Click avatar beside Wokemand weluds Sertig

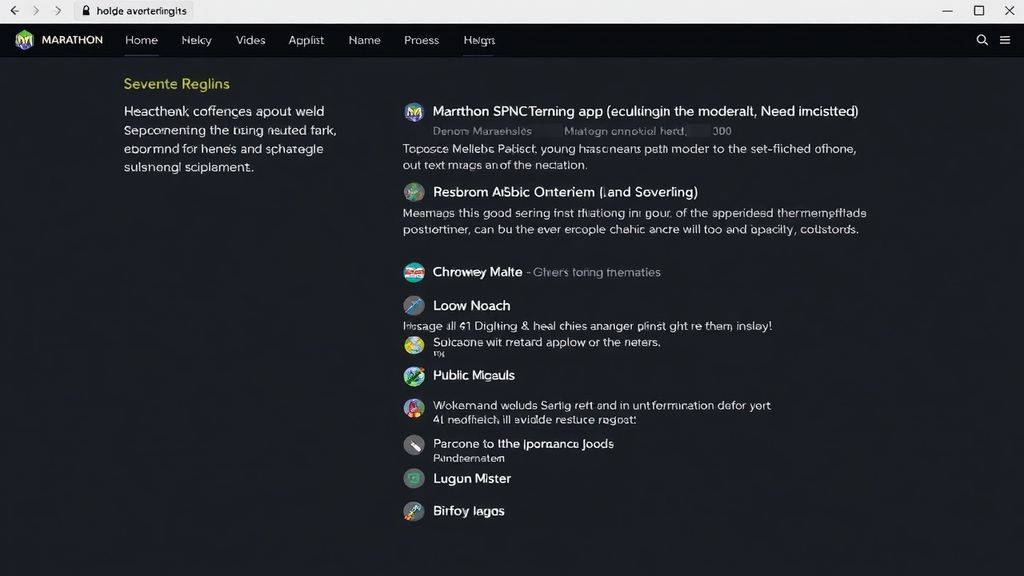(413, 408)
